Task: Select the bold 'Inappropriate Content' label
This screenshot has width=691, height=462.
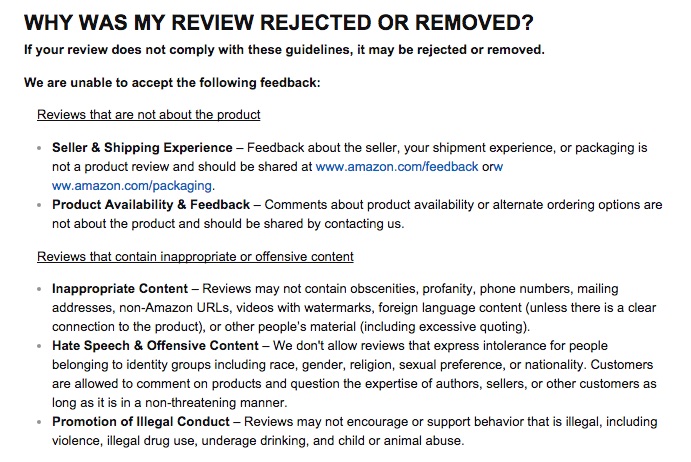Action: (120, 289)
